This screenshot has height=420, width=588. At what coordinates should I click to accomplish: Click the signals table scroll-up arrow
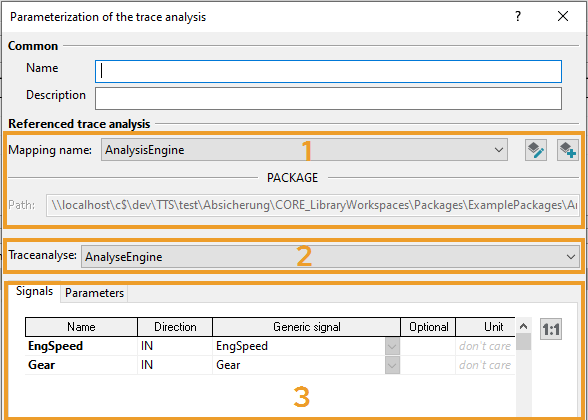click(524, 326)
